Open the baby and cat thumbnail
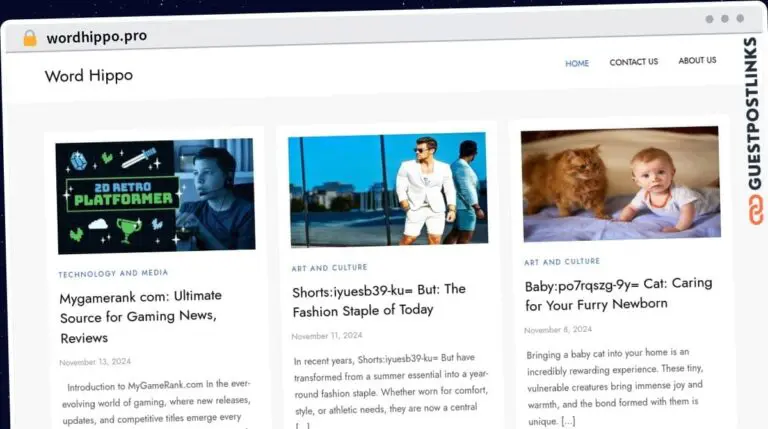 tap(620, 184)
